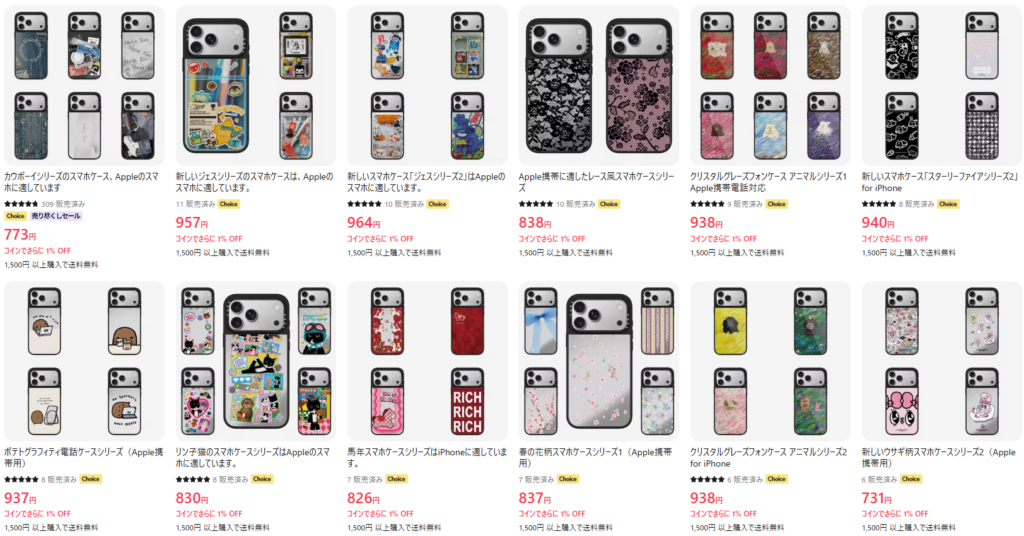1024x536 pixels.
Task: Open the potato graffiti phone case thumbnail
Action: [84, 361]
